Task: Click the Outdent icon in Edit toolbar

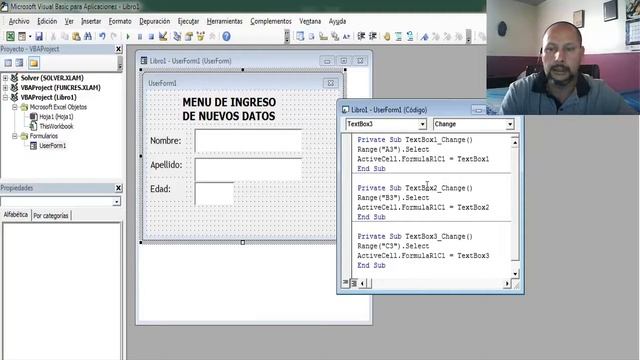Action: [x=373, y=36]
